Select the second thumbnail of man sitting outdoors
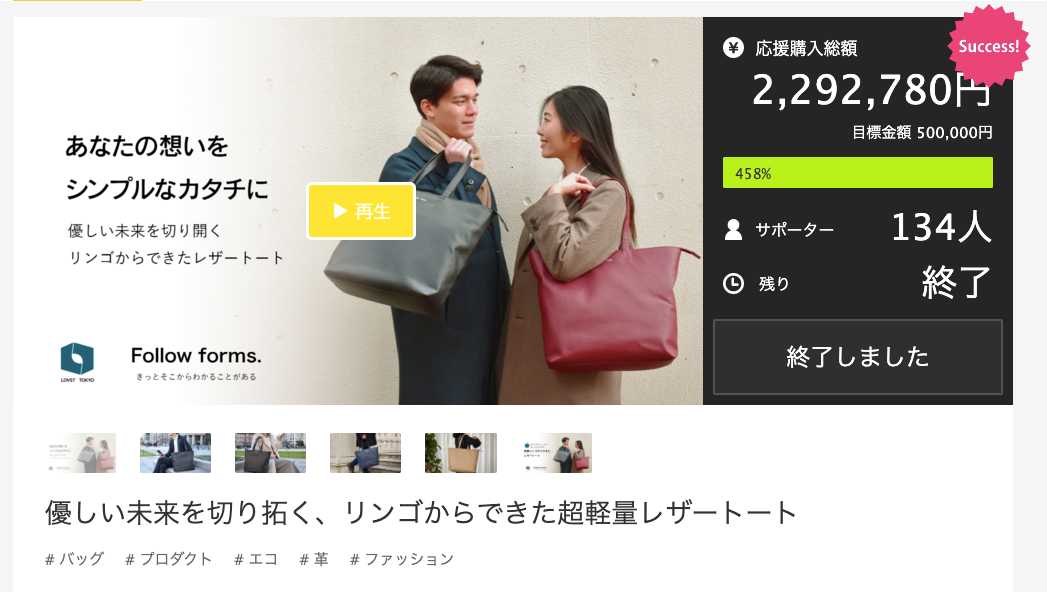 [176, 453]
